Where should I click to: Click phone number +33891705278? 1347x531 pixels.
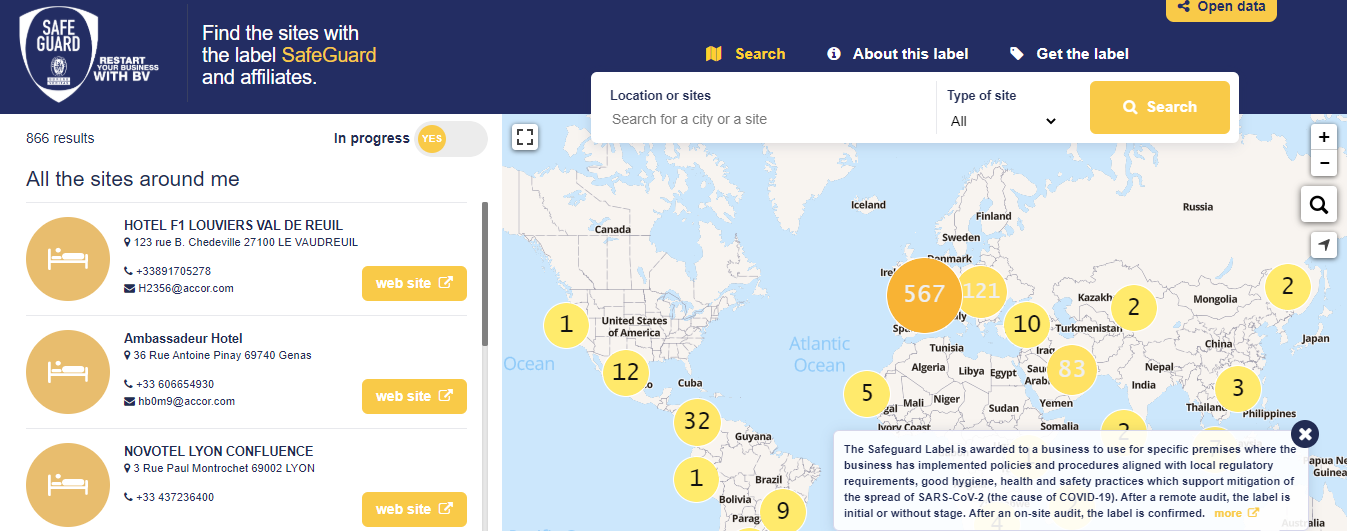tap(174, 271)
